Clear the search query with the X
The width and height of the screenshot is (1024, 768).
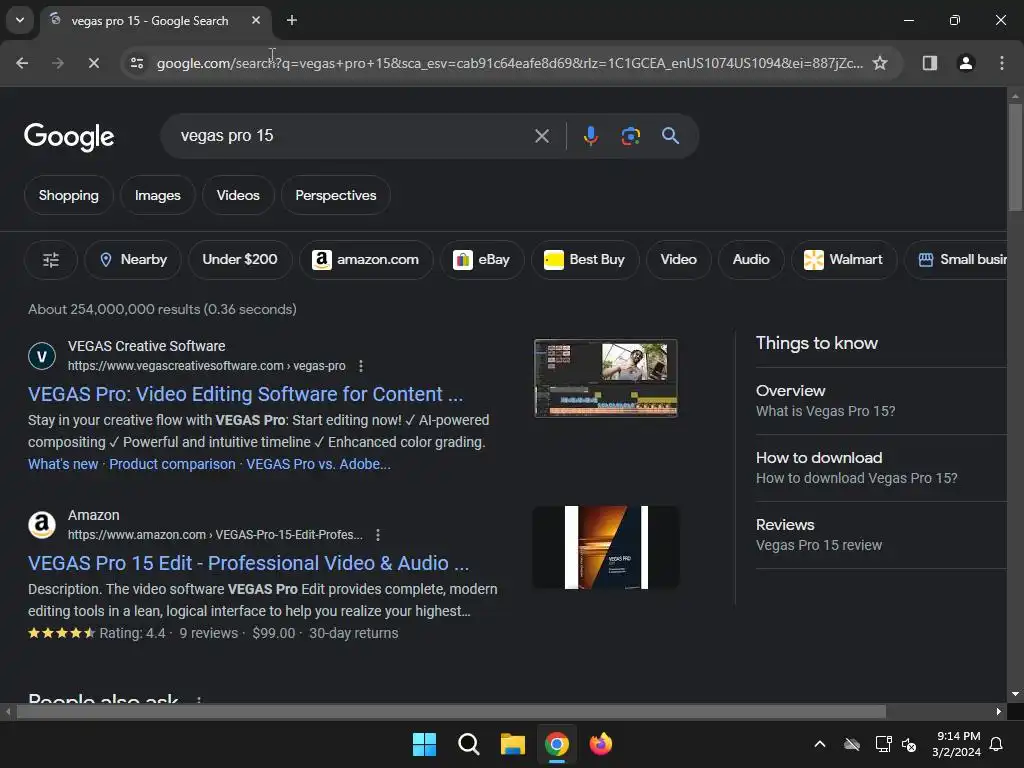pyautogui.click(x=542, y=136)
